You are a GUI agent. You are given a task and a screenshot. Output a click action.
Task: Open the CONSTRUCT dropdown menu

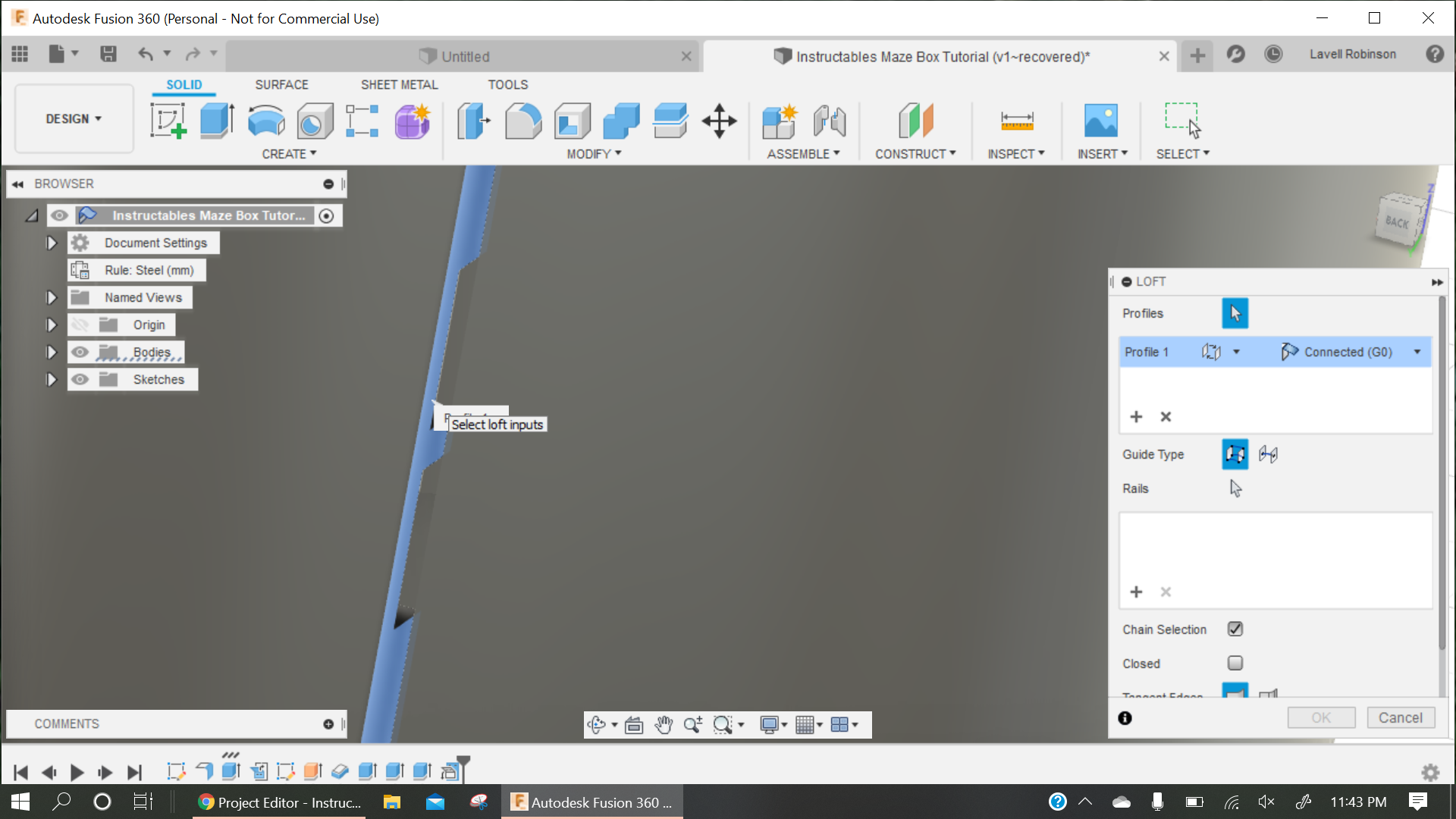(915, 154)
